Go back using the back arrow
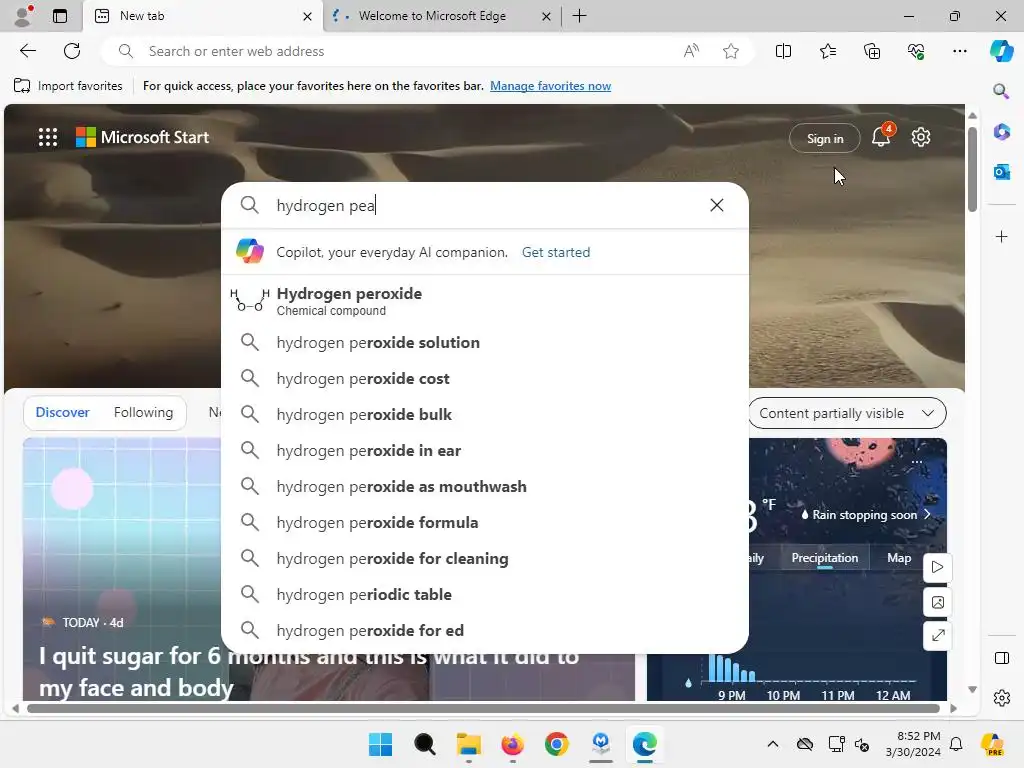Screen dimensions: 1024x768 27,51
